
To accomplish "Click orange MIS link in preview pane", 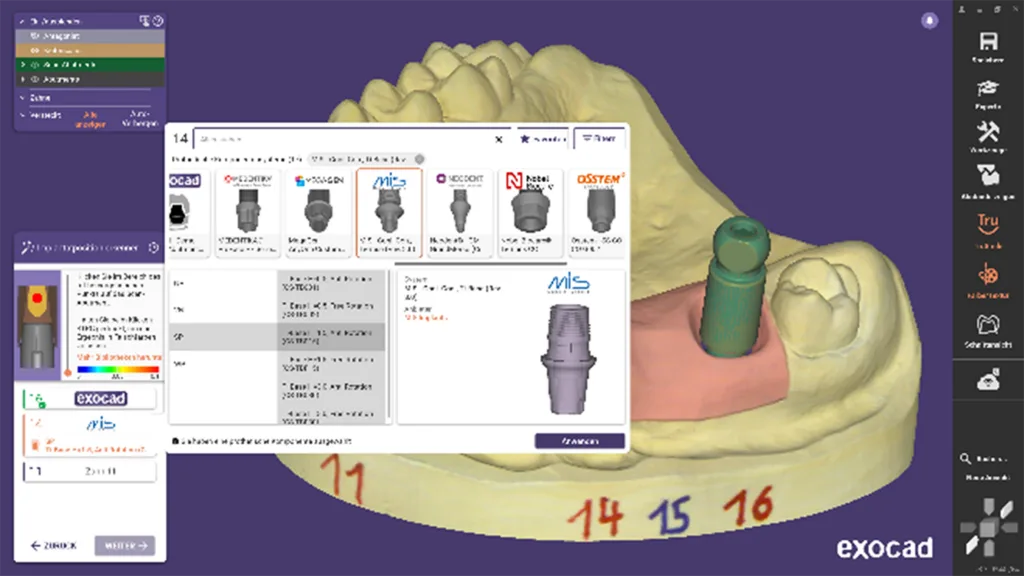I will pos(426,317).
